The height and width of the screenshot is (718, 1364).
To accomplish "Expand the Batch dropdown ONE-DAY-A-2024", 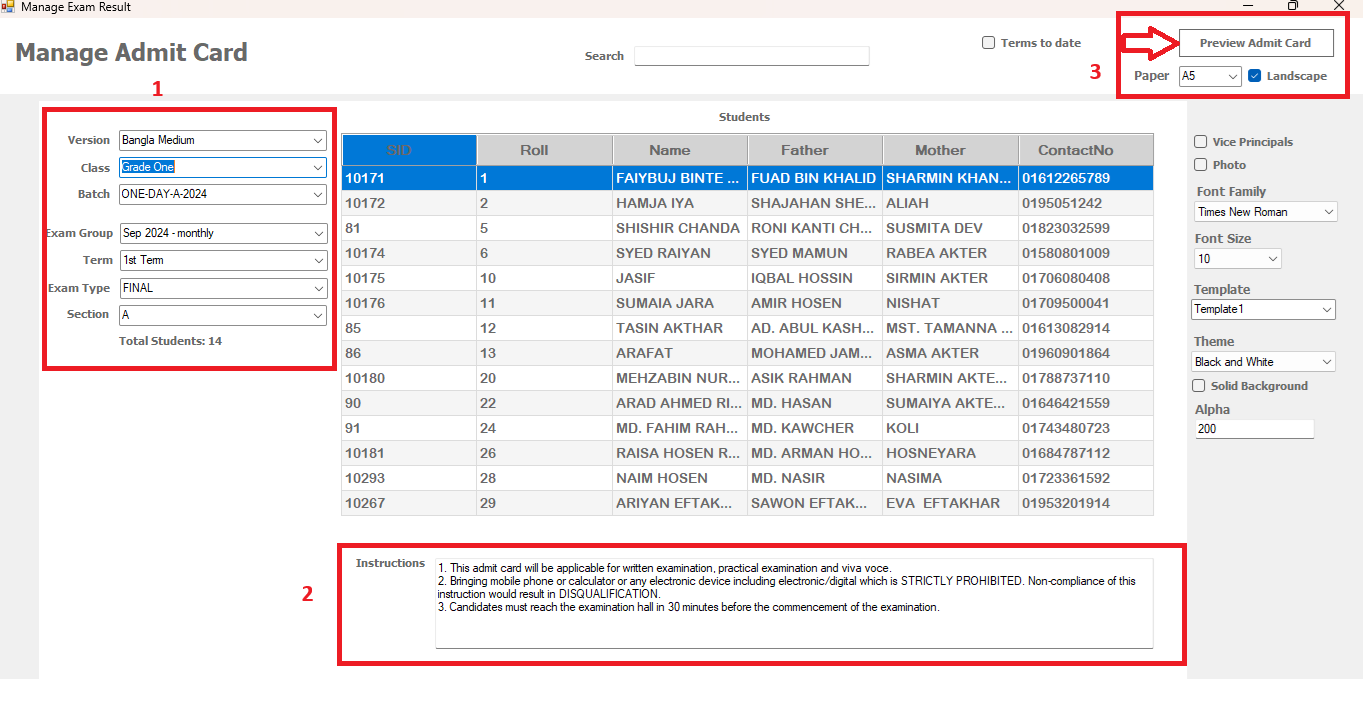I will [x=223, y=194].
